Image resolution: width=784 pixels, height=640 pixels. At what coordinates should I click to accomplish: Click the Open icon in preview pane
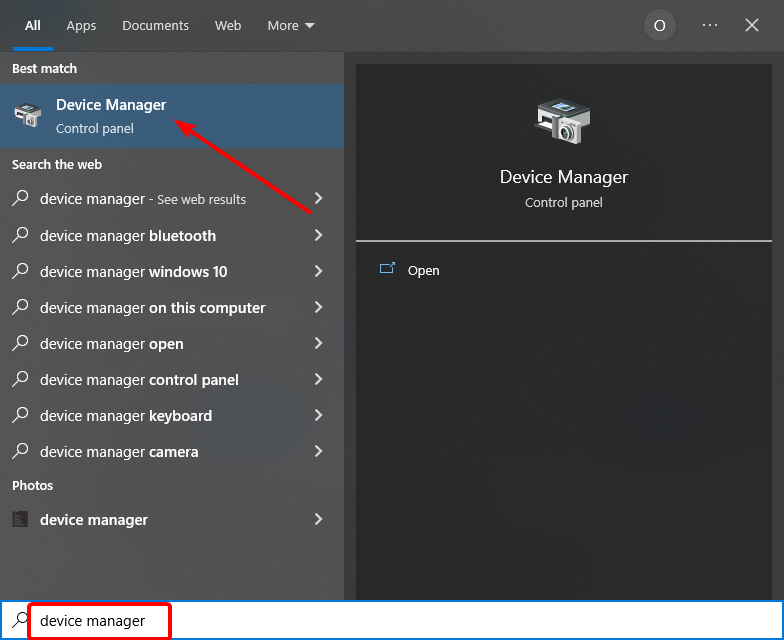point(387,270)
